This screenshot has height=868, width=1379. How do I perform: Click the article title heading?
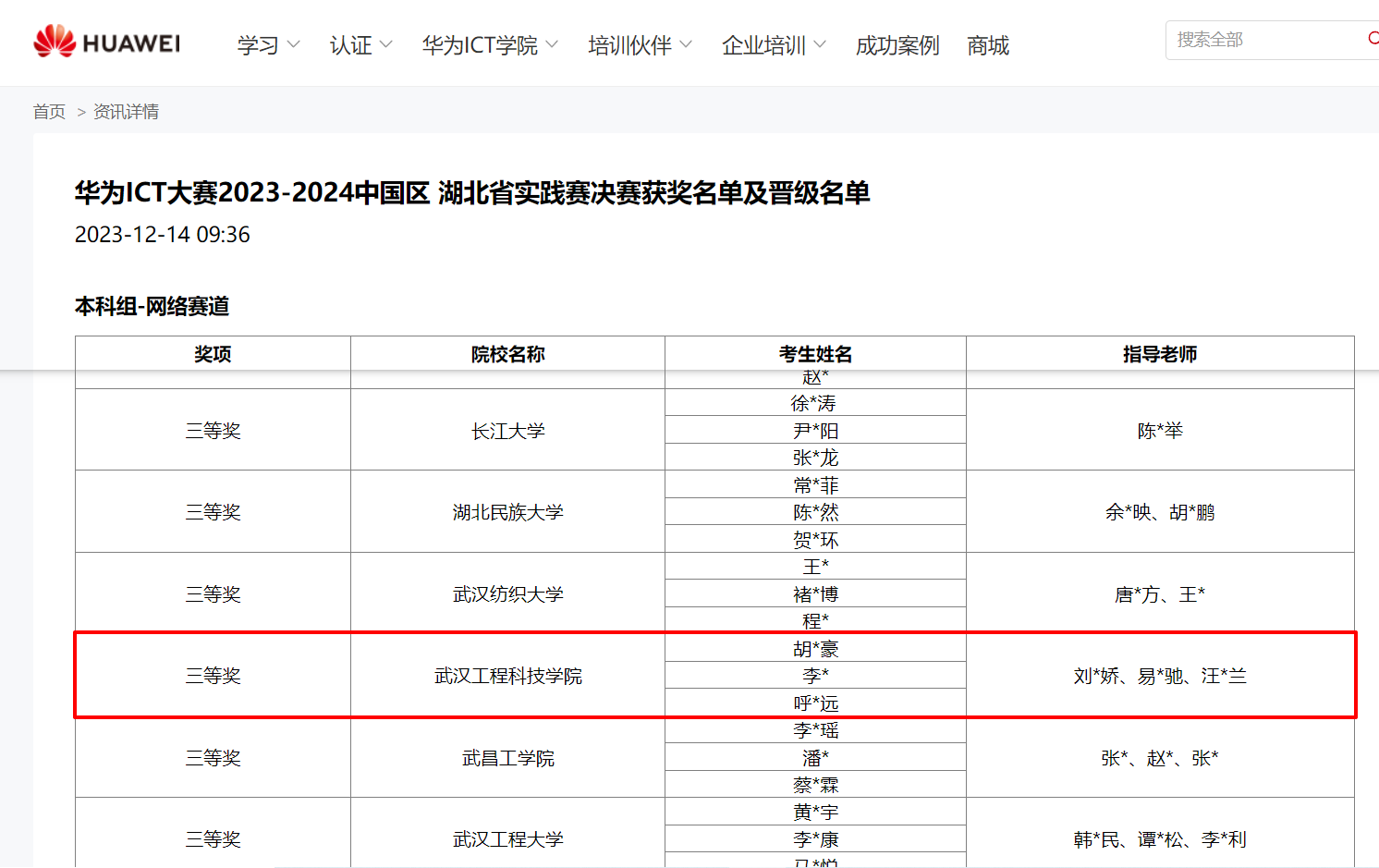pos(472,193)
